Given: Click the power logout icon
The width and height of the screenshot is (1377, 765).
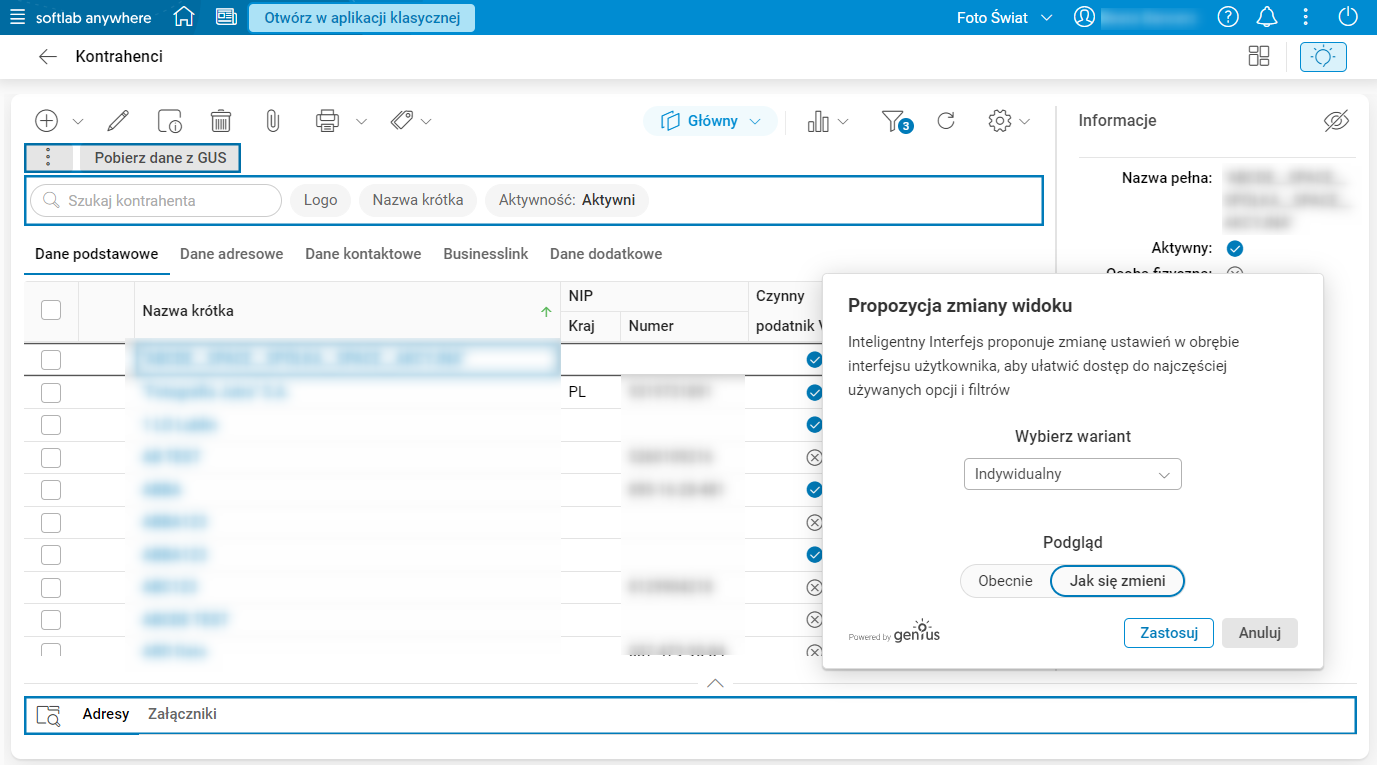Looking at the screenshot, I should tap(1348, 17).
